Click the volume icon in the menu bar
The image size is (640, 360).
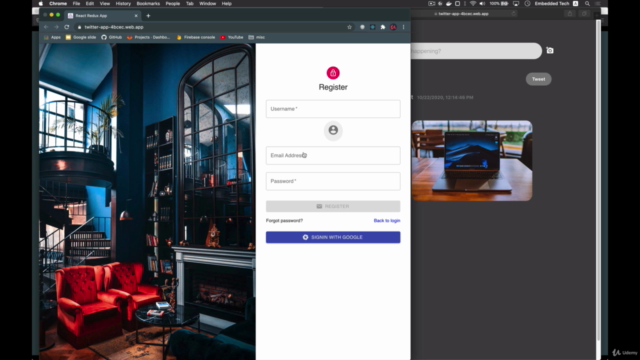pos(482,4)
